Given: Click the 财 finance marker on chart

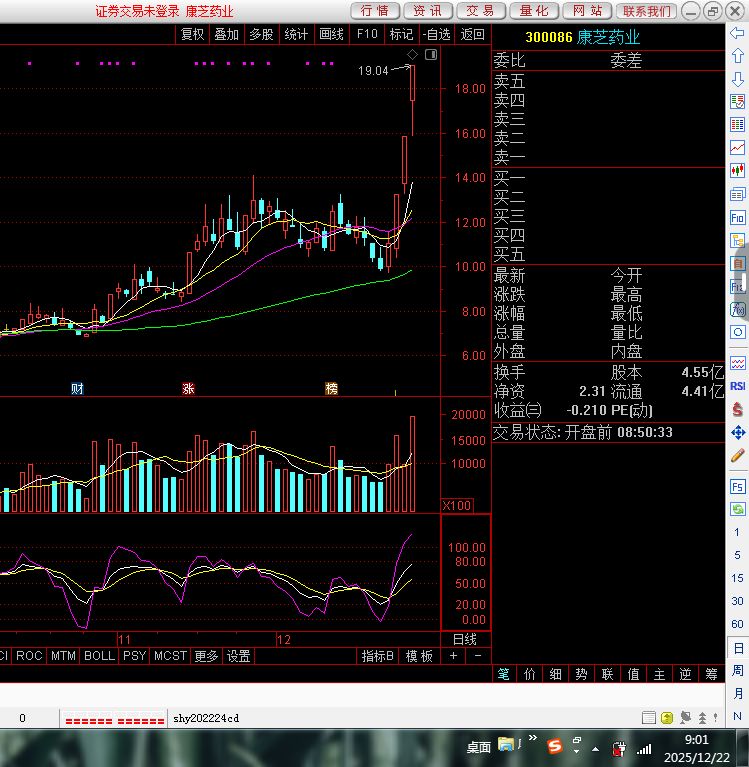Looking at the screenshot, I should tap(77, 389).
